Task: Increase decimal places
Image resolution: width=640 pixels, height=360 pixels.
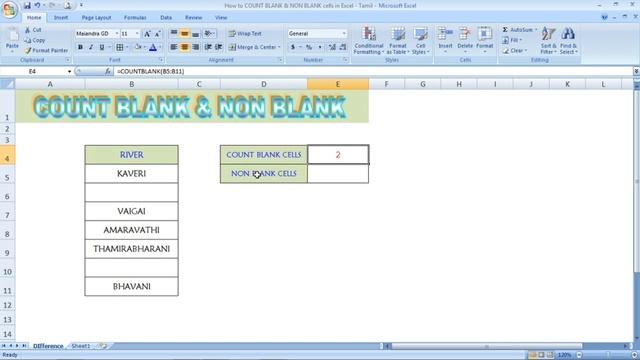Action: pos(332,47)
